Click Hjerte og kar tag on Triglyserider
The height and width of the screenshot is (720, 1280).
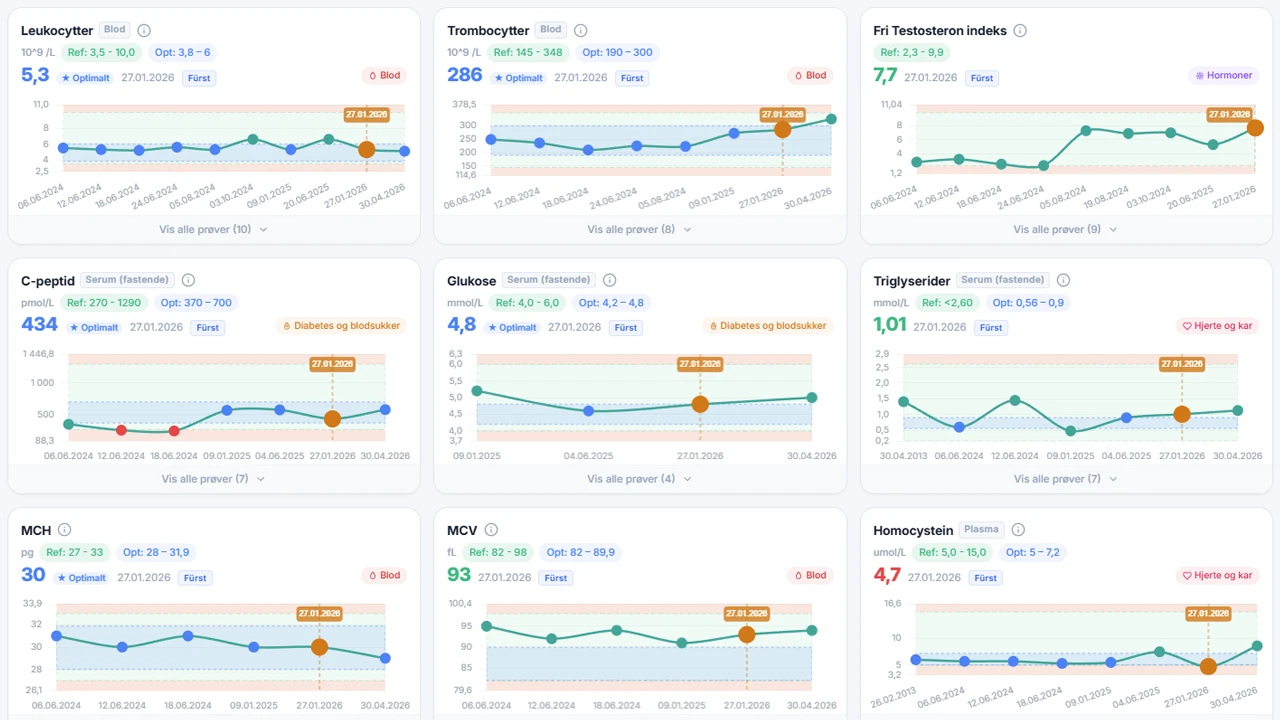[1217, 325]
